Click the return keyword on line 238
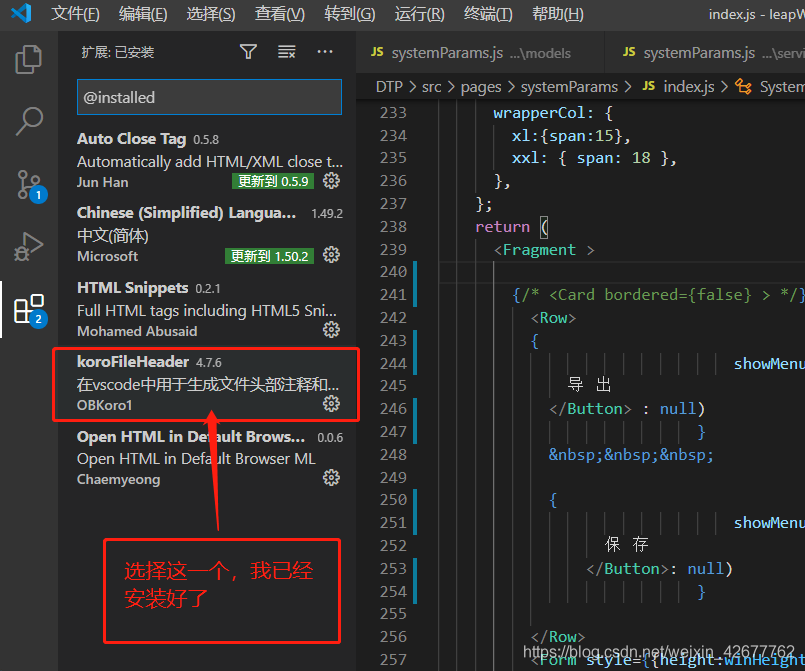 (502, 226)
